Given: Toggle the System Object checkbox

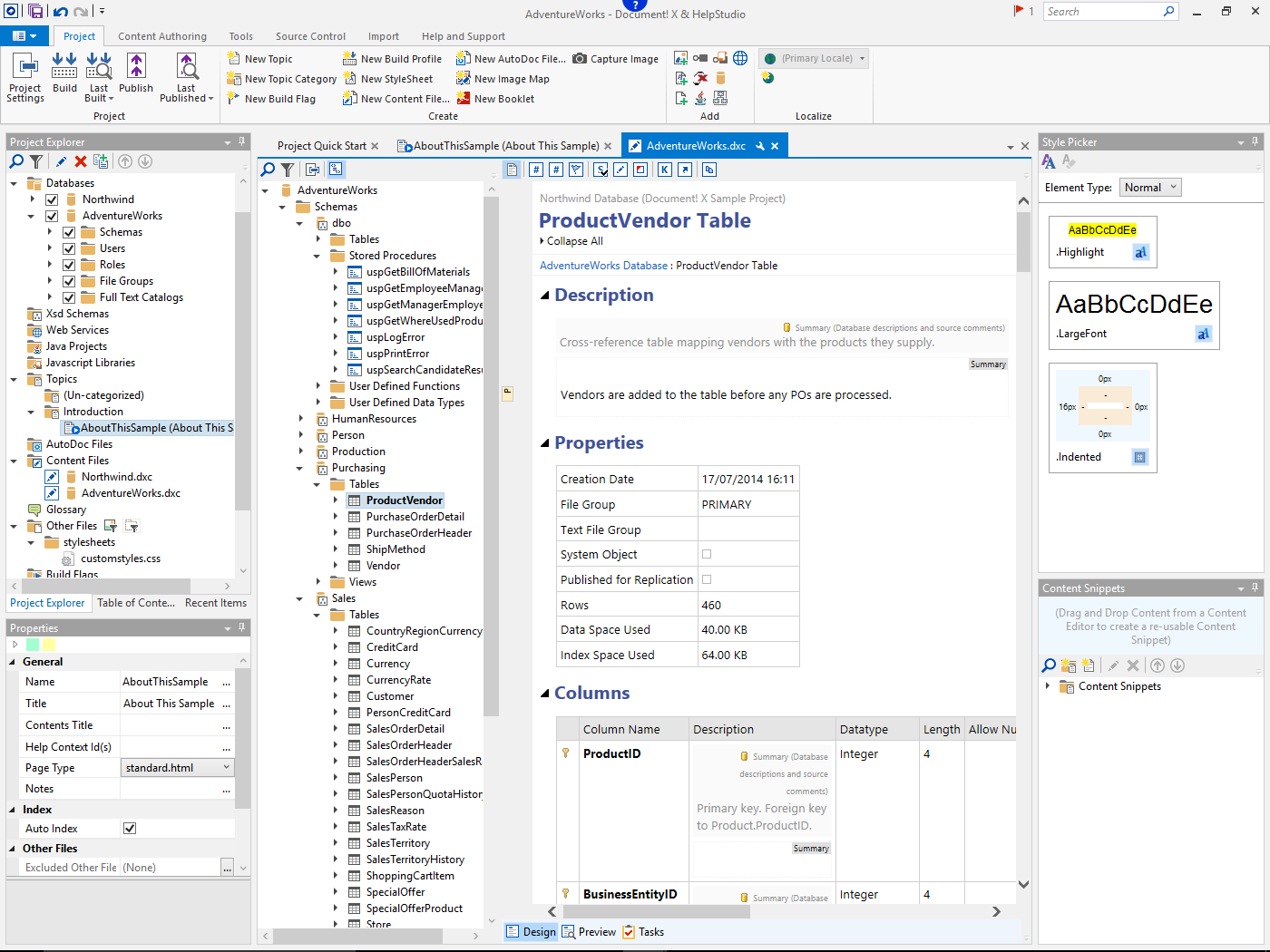Looking at the screenshot, I should click(707, 554).
